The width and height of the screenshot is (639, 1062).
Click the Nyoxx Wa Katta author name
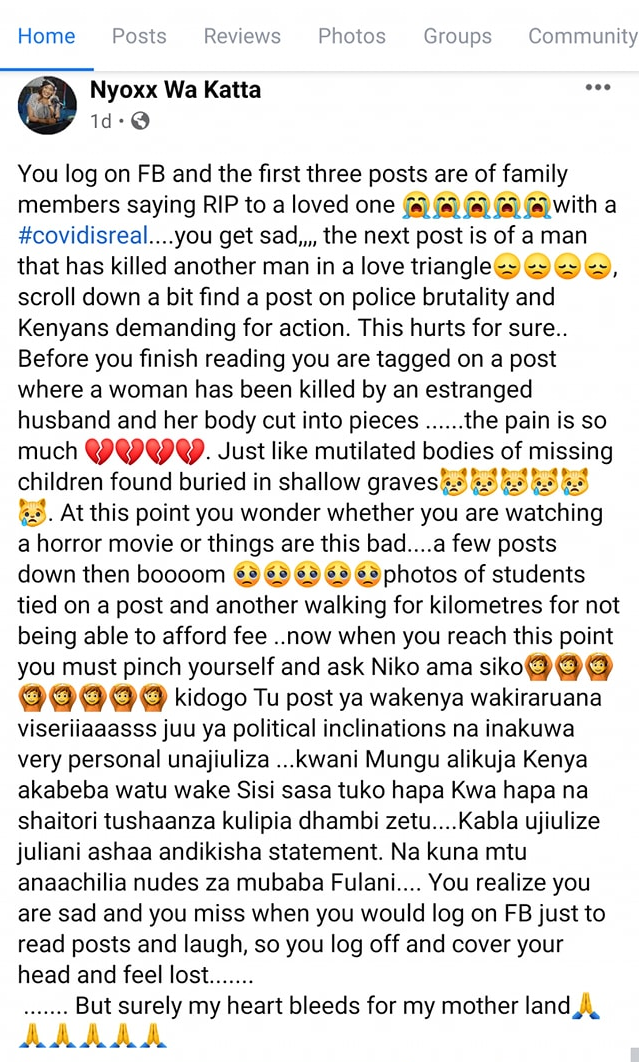click(176, 89)
